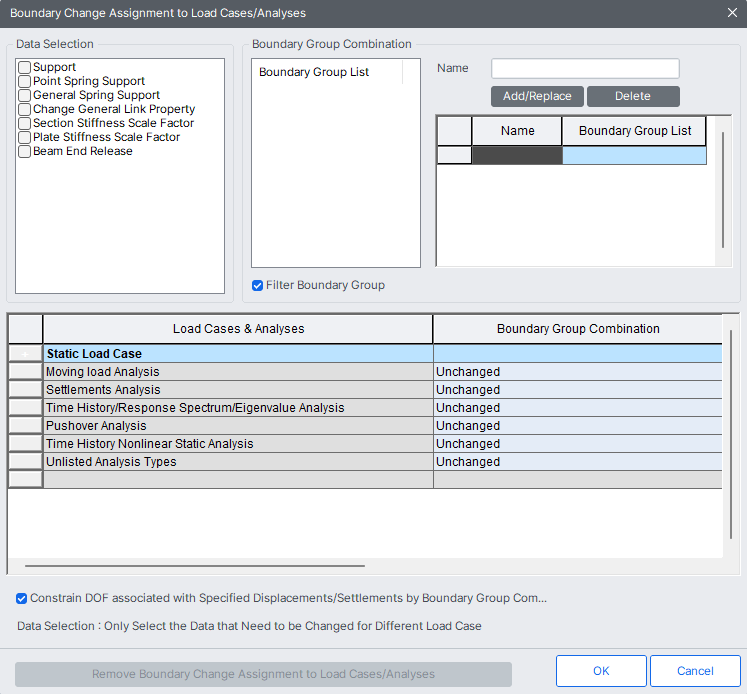Tick the Beam End Release checkbox
747x694 pixels.
pos(24,151)
